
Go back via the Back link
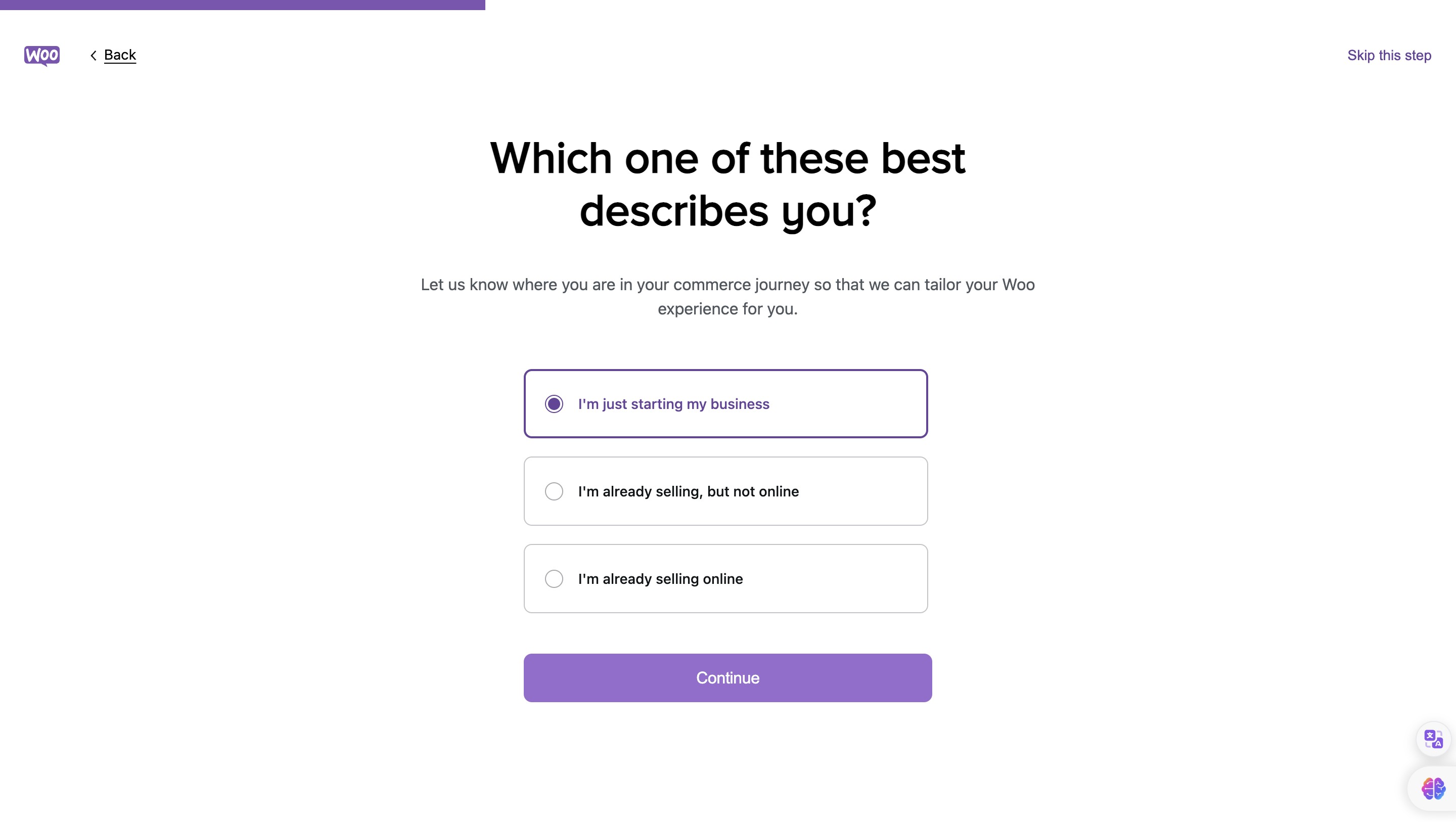click(120, 56)
